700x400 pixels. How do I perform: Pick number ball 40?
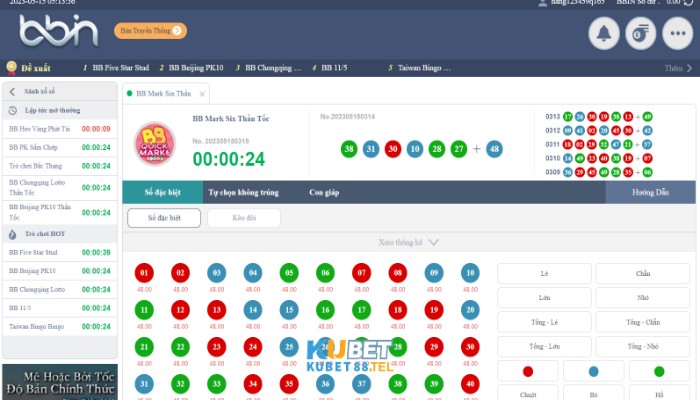coord(470,384)
